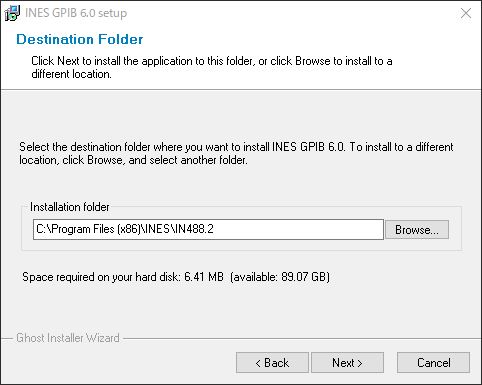Click the Installation folder group label
The height and width of the screenshot is (385, 482).
70,207
